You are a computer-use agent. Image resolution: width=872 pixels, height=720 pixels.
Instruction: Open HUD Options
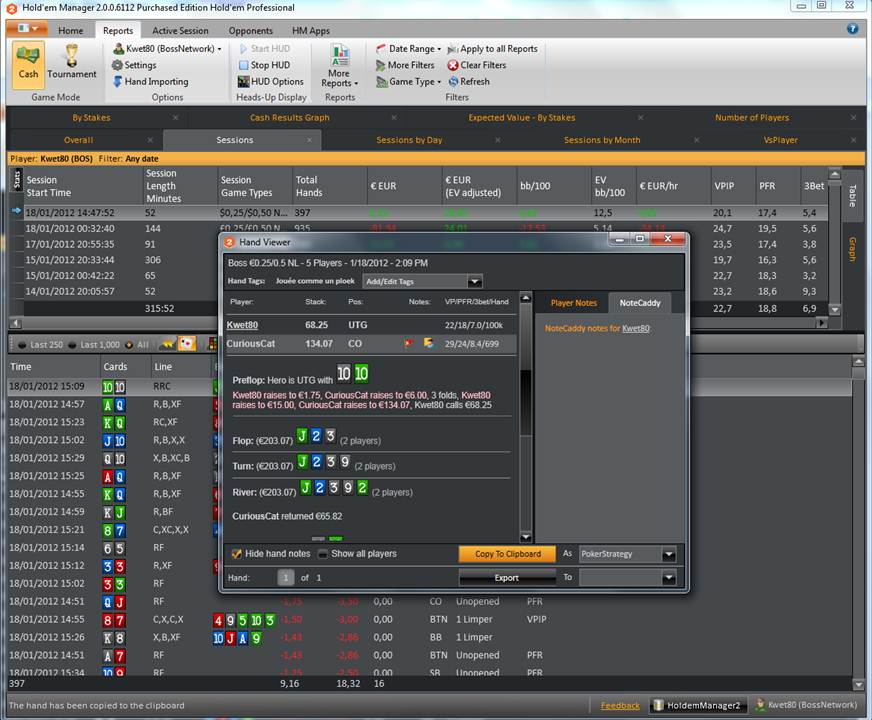click(270, 81)
